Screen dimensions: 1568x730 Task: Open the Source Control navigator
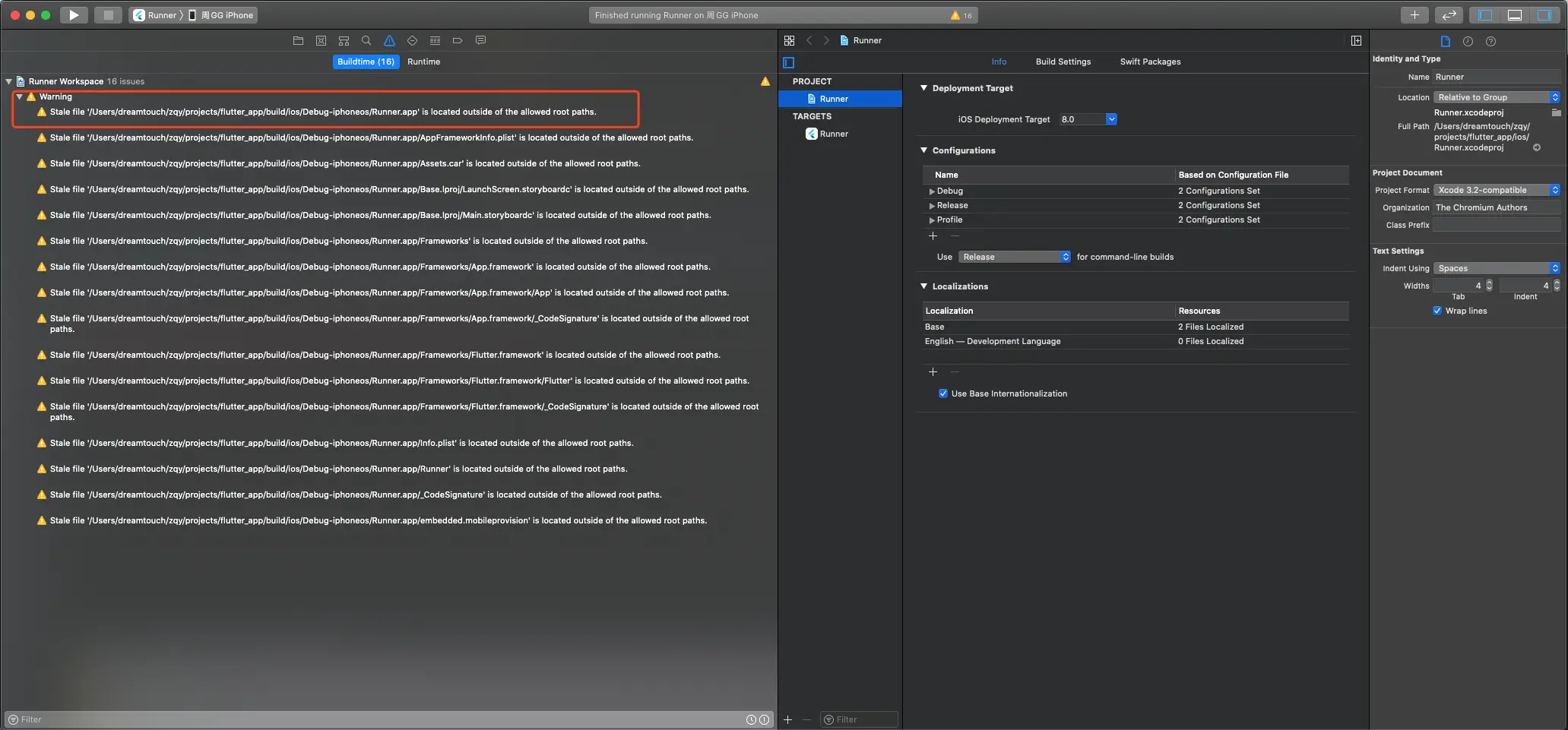pyautogui.click(x=321, y=41)
